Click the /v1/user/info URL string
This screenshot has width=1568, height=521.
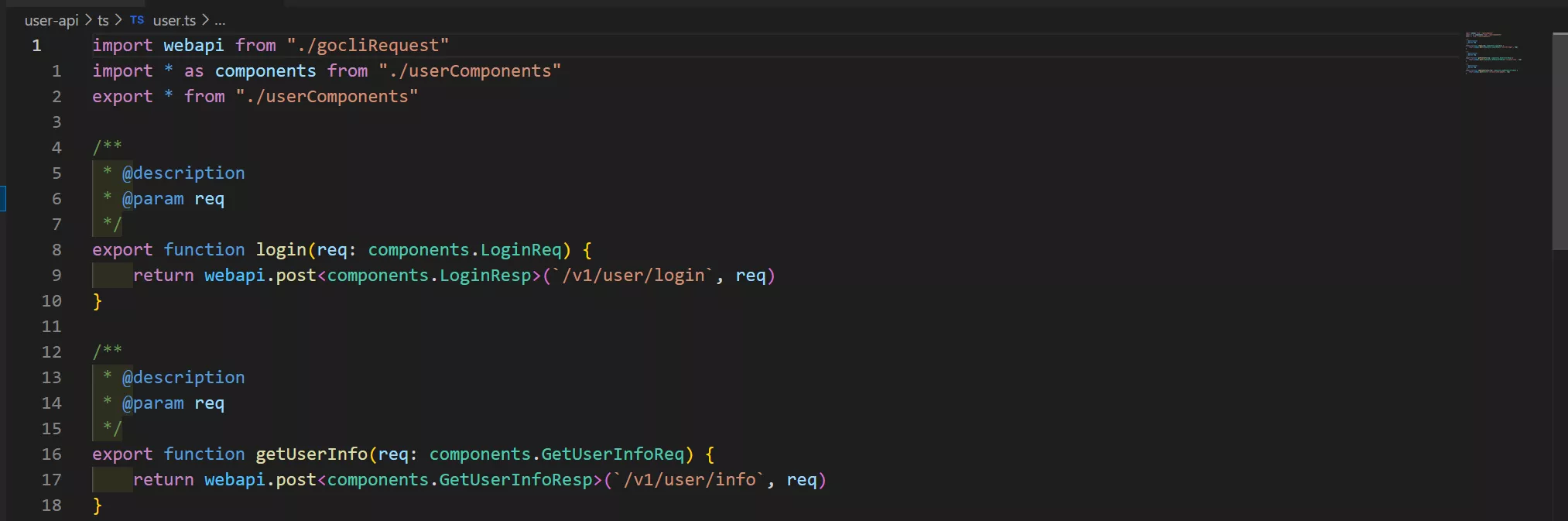click(x=690, y=480)
